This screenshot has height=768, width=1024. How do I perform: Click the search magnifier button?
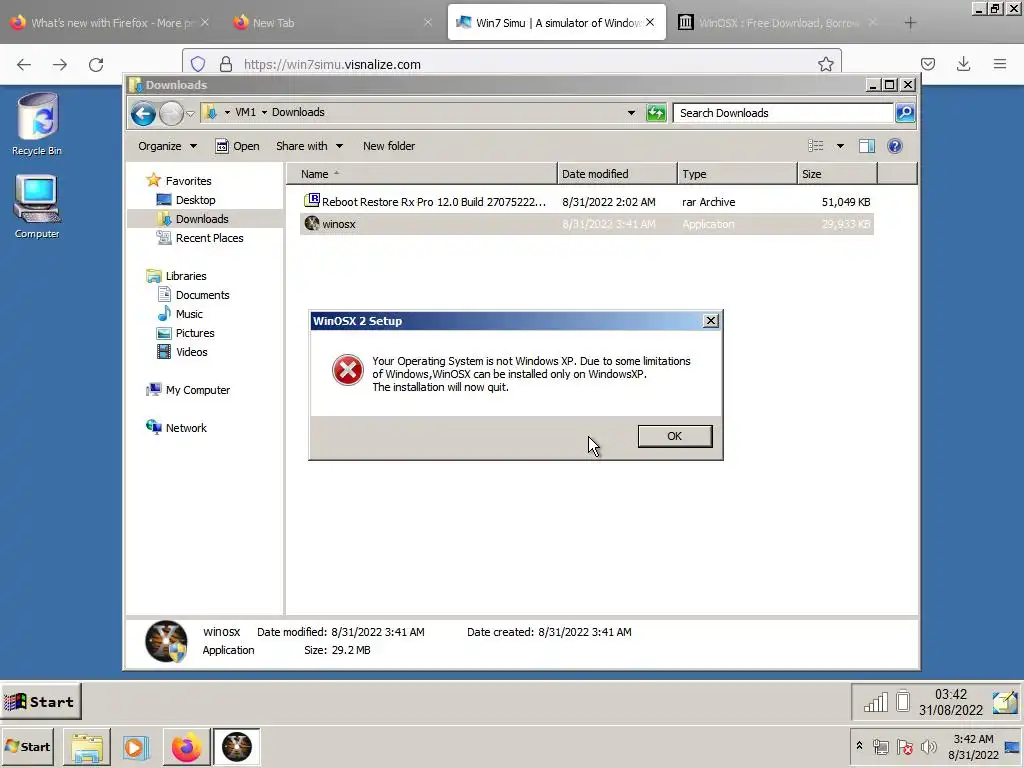[905, 113]
